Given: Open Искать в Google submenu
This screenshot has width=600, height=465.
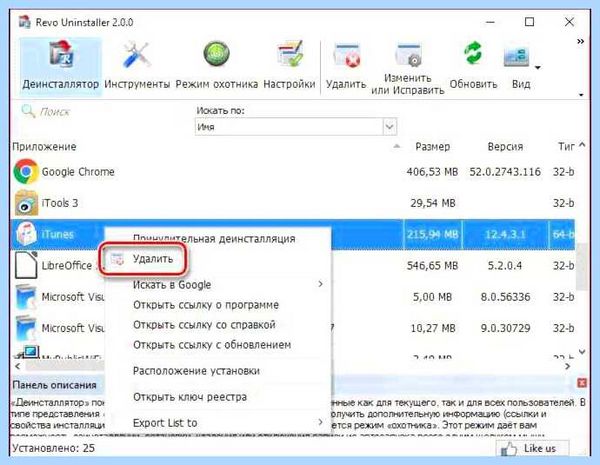Looking at the screenshot, I should (x=217, y=285).
